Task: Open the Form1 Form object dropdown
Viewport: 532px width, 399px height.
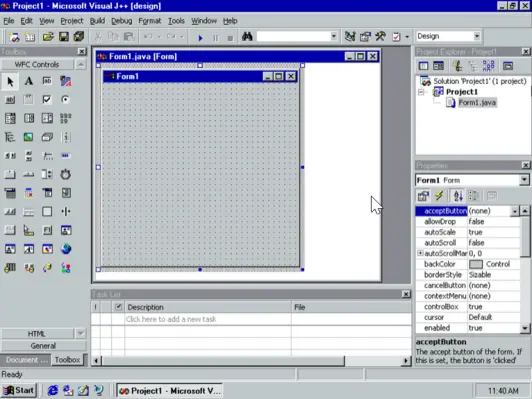Action: [524, 180]
